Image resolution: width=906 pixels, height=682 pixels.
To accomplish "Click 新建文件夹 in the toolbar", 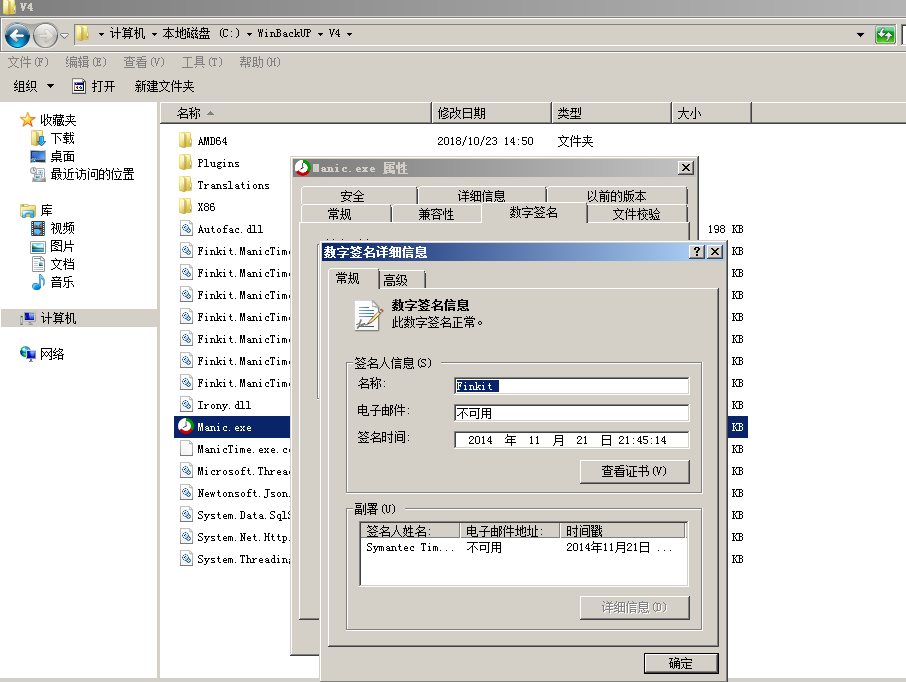I will [164, 86].
